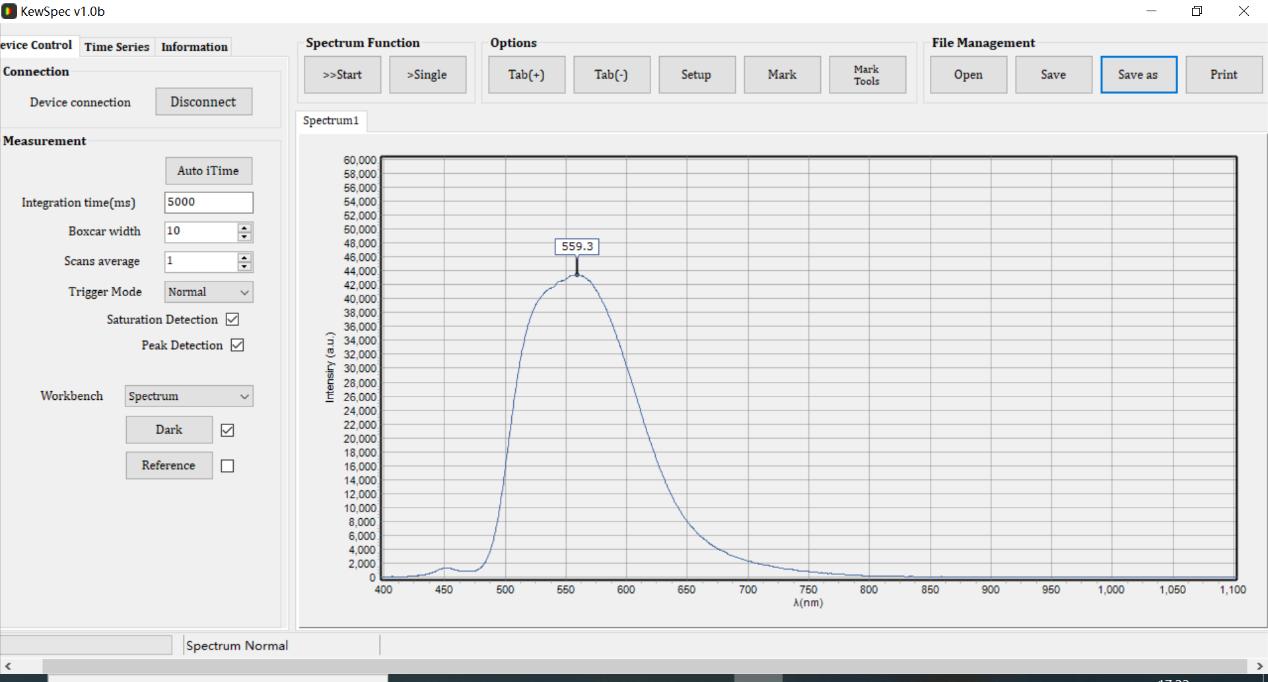
Task: Open Mark Tools
Action: coord(866,75)
